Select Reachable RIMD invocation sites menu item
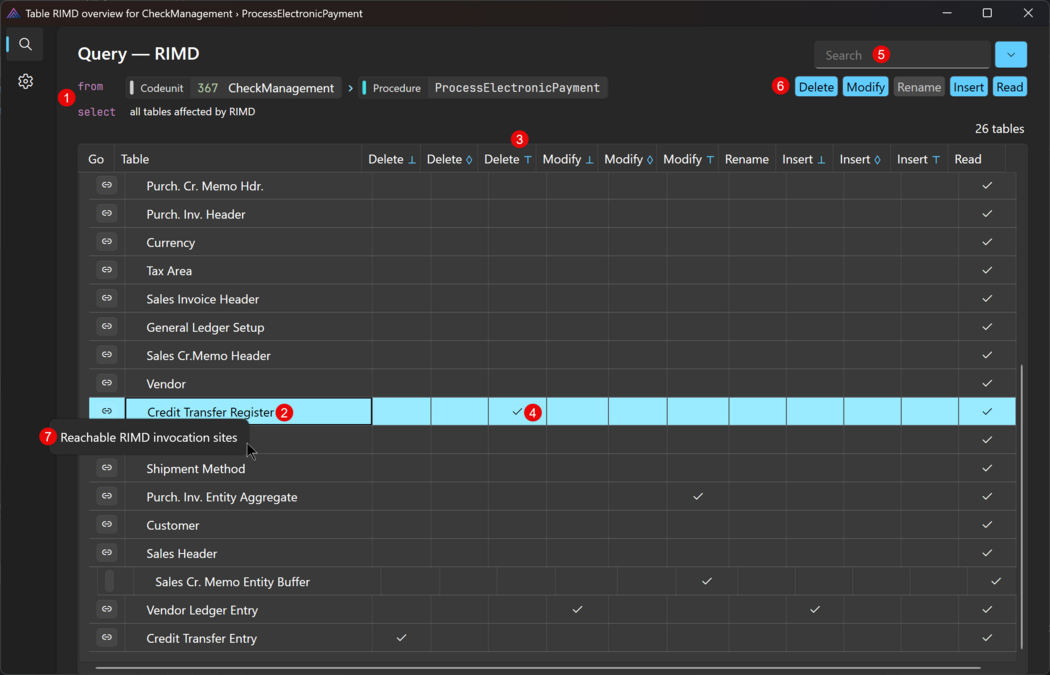The width and height of the screenshot is (1050, 675). coord(148,437)
